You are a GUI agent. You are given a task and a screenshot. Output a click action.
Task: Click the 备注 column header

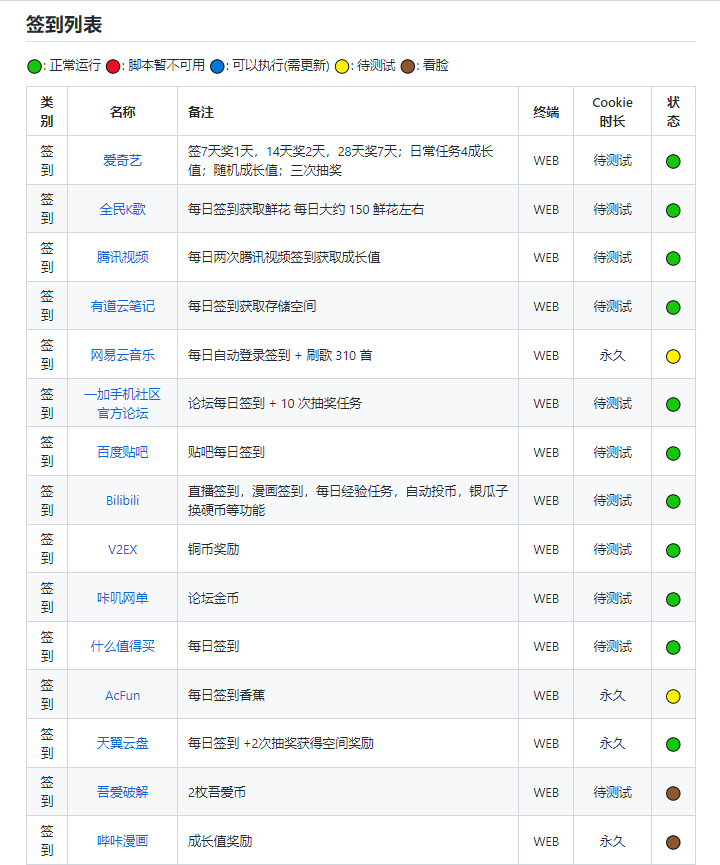[x=201, y=112]
